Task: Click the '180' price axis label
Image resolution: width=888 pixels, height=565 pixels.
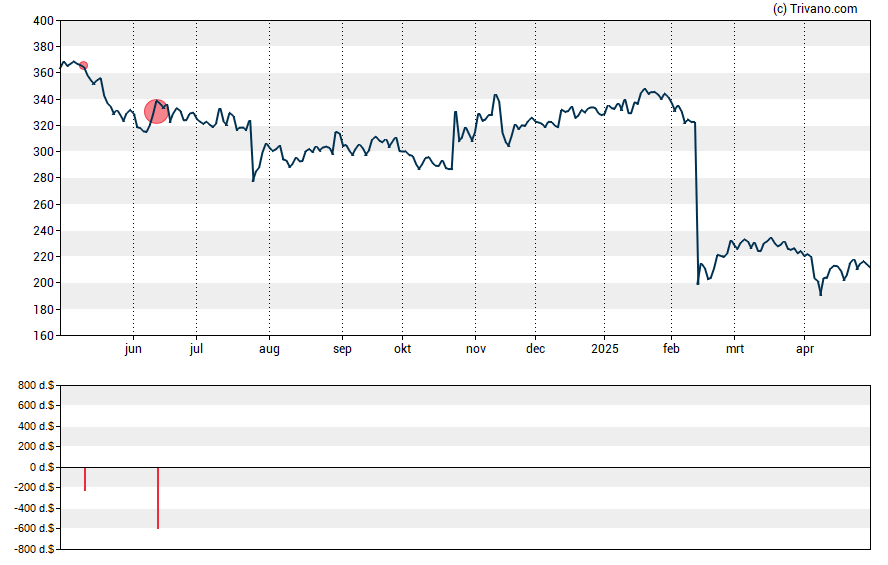Action: pos(44,310)
